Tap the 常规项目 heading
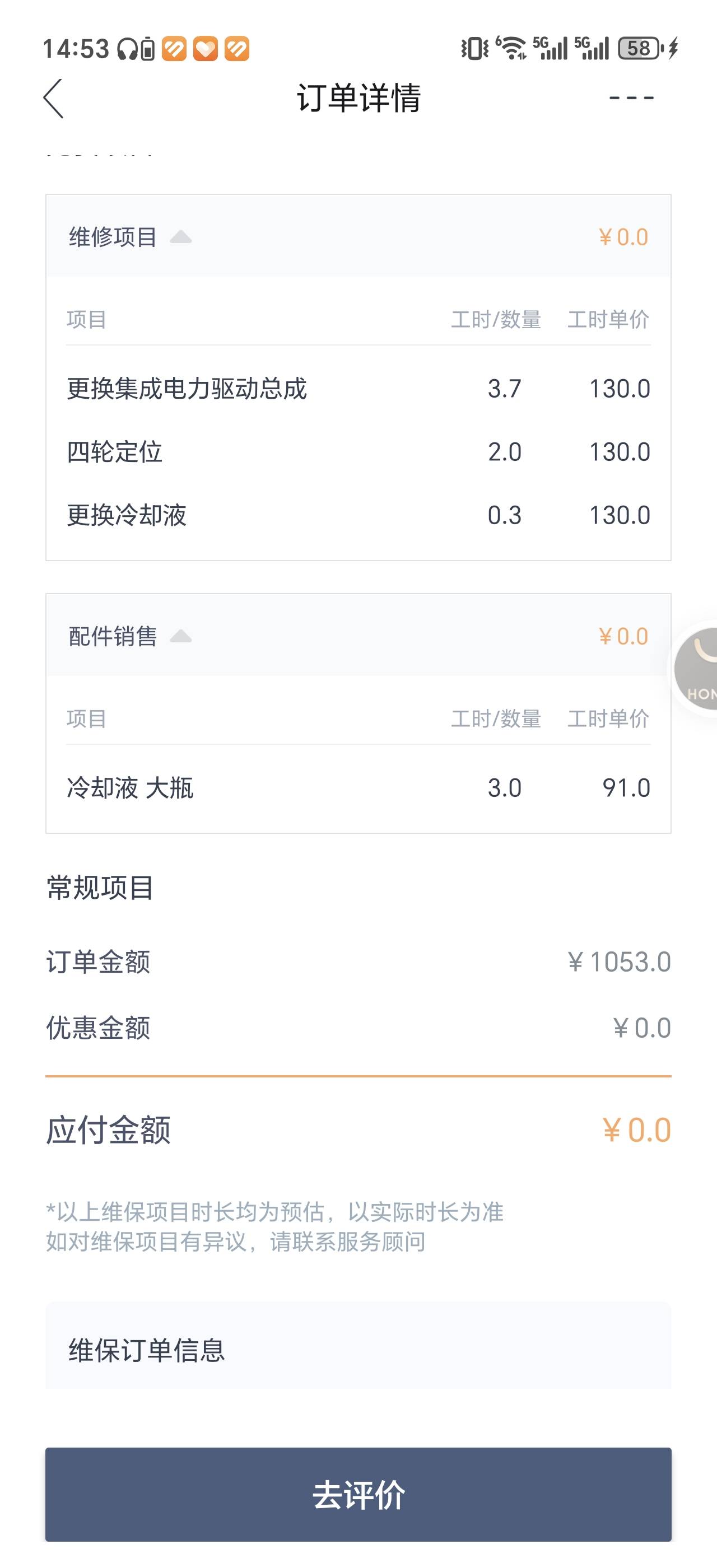The height and width of the screenshot is (1568, 717). click(x=100, y=888)
